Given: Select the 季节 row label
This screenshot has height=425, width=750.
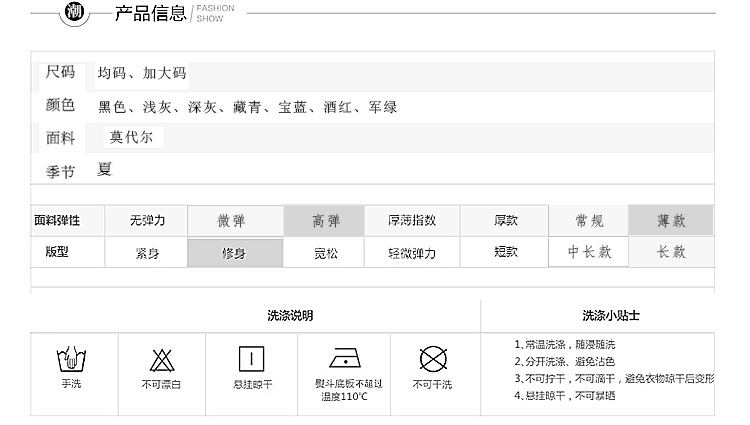Looking at the screenshot, I should click(60, 172).
